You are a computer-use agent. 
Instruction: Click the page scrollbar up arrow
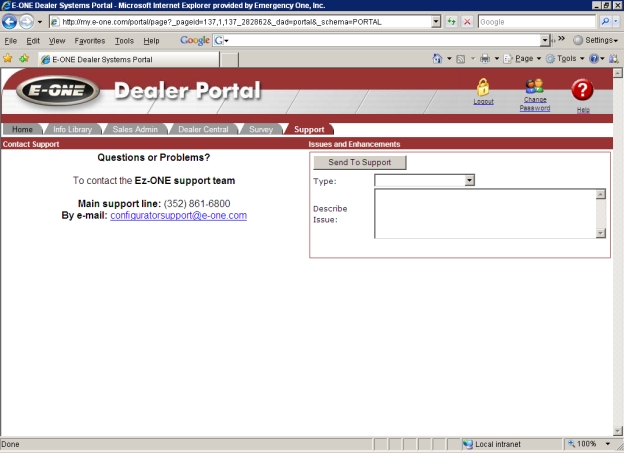617,73
